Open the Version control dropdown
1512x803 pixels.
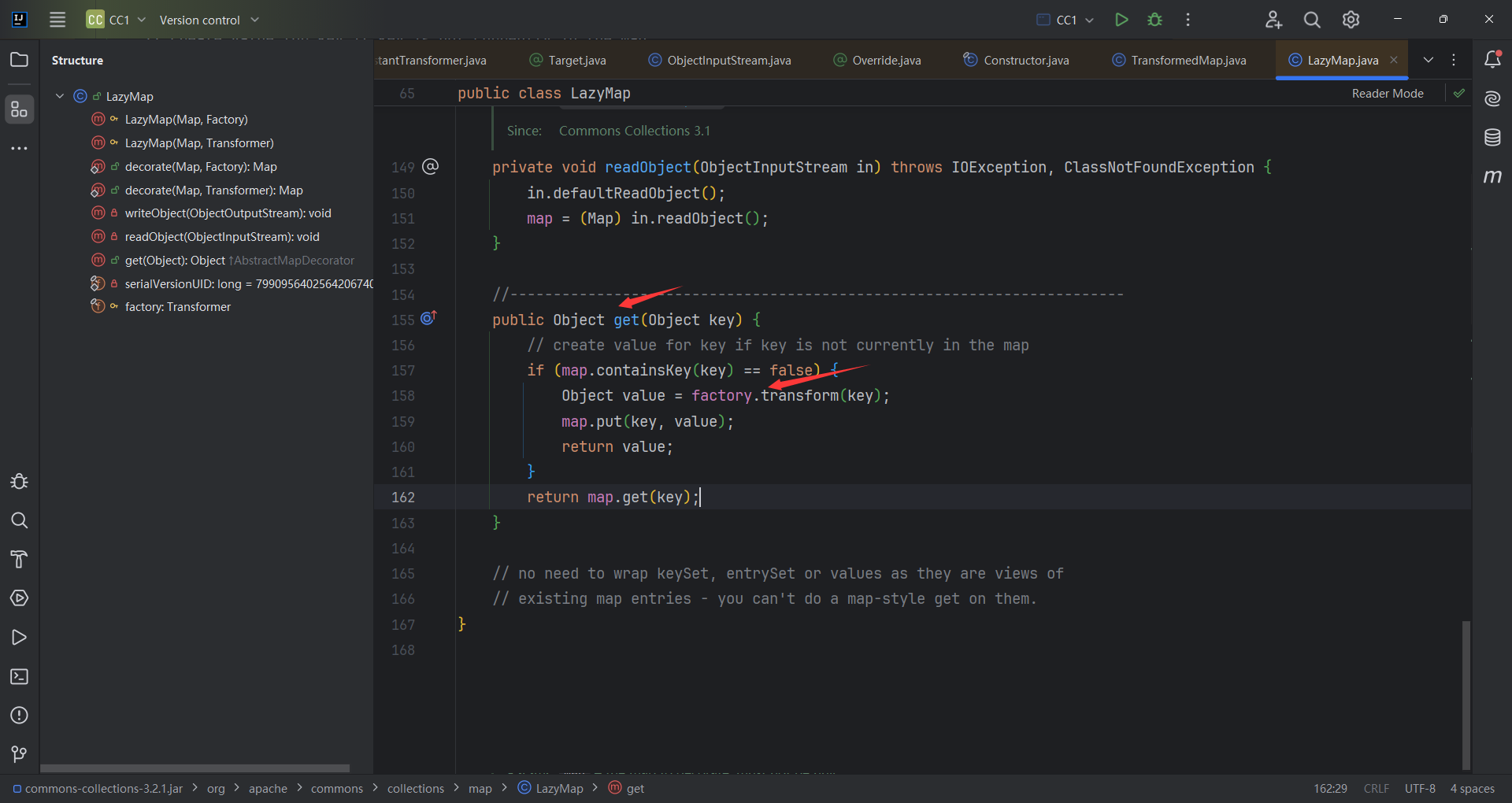[209, 20]
